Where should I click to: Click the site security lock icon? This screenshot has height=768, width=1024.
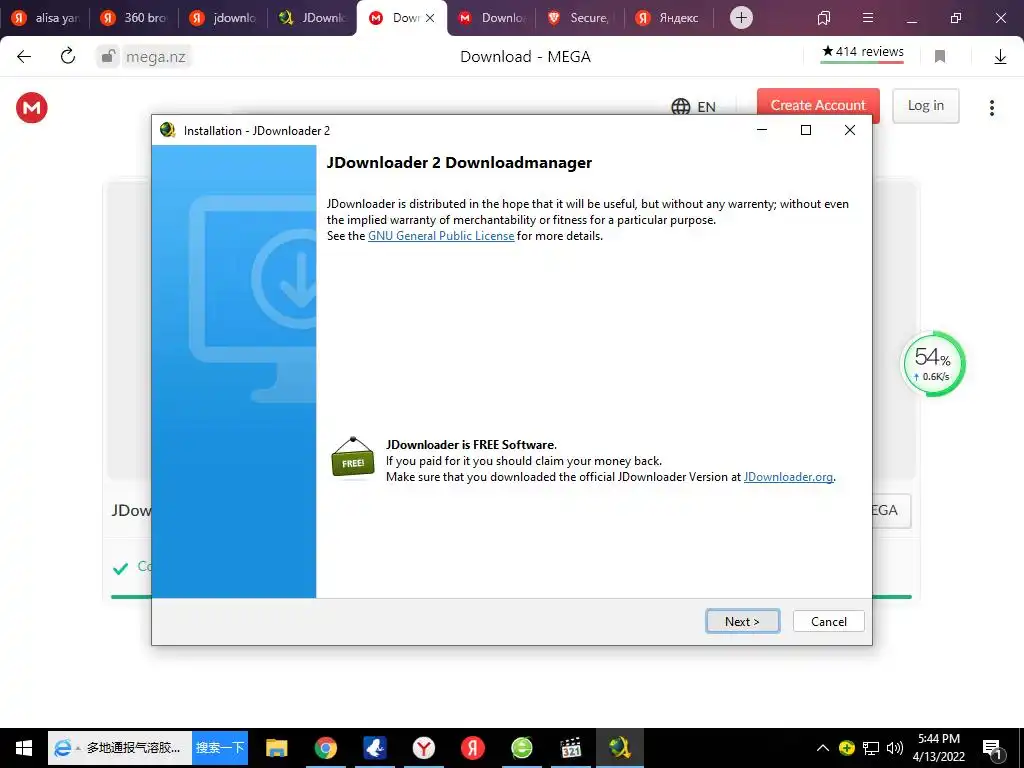108,57
